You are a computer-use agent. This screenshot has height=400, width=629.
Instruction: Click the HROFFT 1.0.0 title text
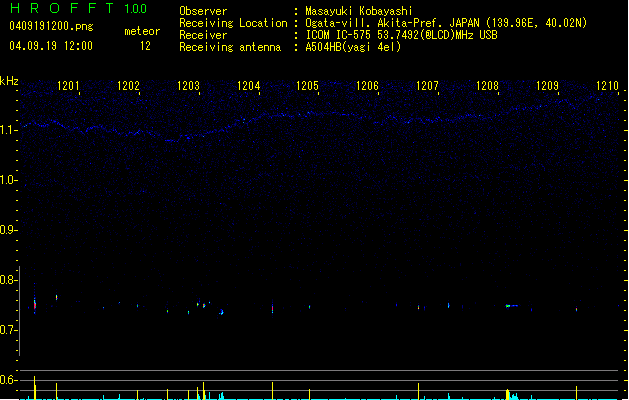pos(78,8)
